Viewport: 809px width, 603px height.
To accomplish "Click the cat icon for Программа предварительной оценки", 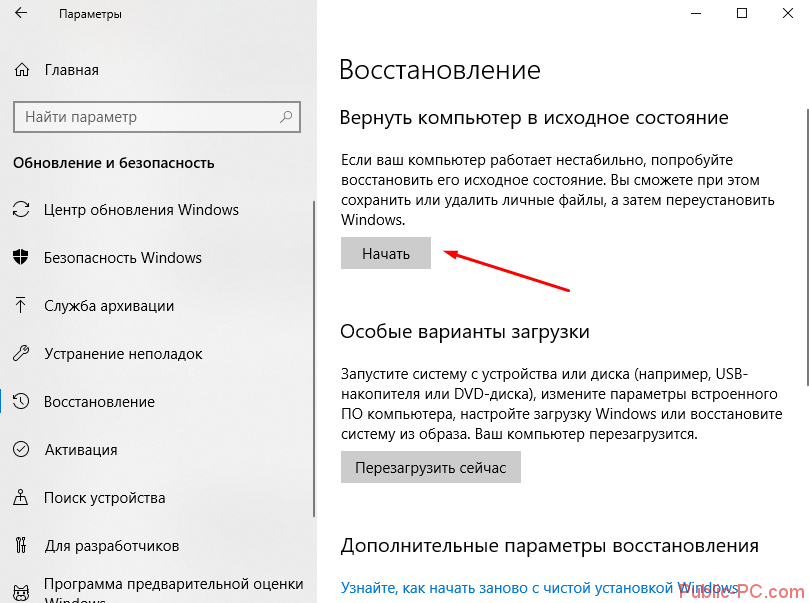I will [x=21, y=593].
